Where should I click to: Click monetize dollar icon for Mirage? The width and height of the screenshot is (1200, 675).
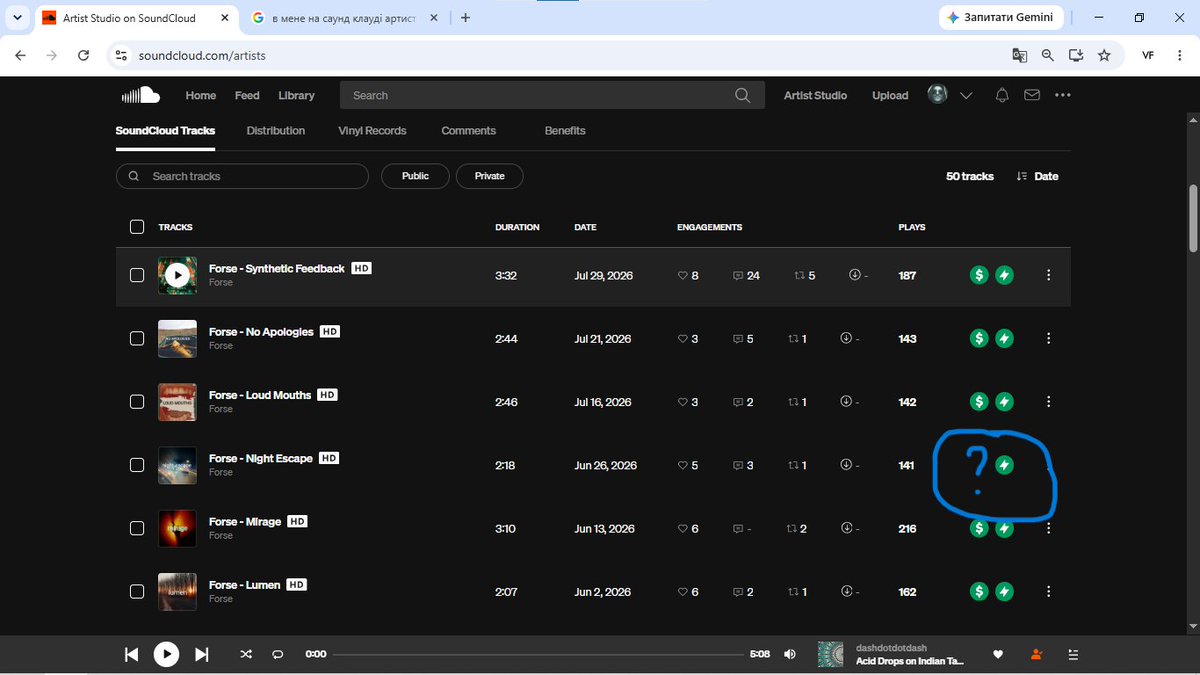coord(980,528)
